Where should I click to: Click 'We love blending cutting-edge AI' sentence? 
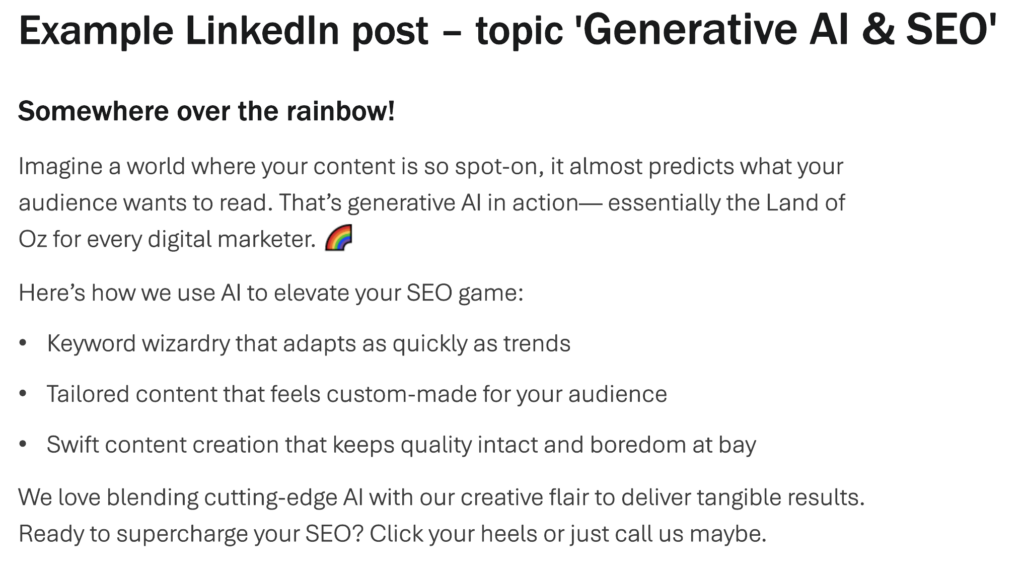coord(187,497)
